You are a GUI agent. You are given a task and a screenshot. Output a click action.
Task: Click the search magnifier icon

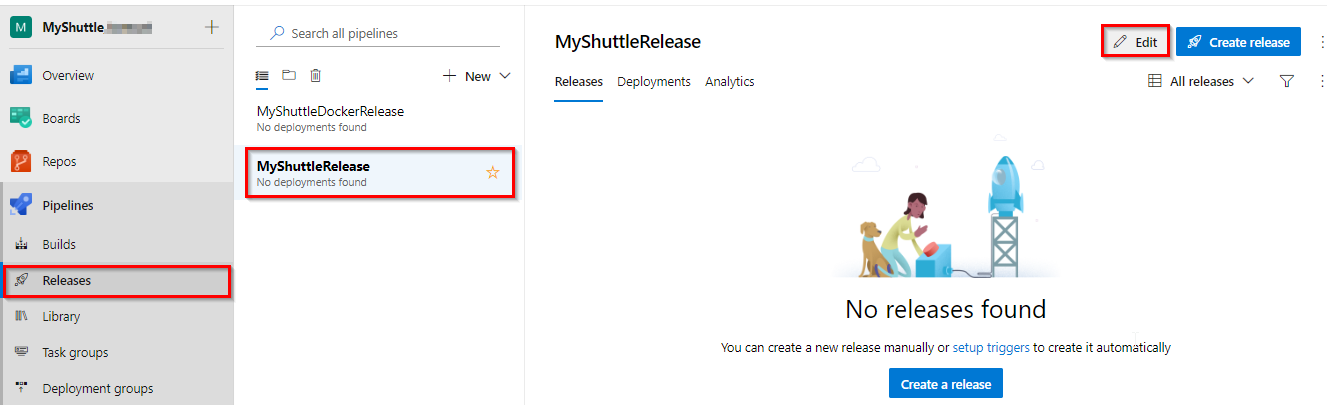pyautogui.click(x=276, y=33)
